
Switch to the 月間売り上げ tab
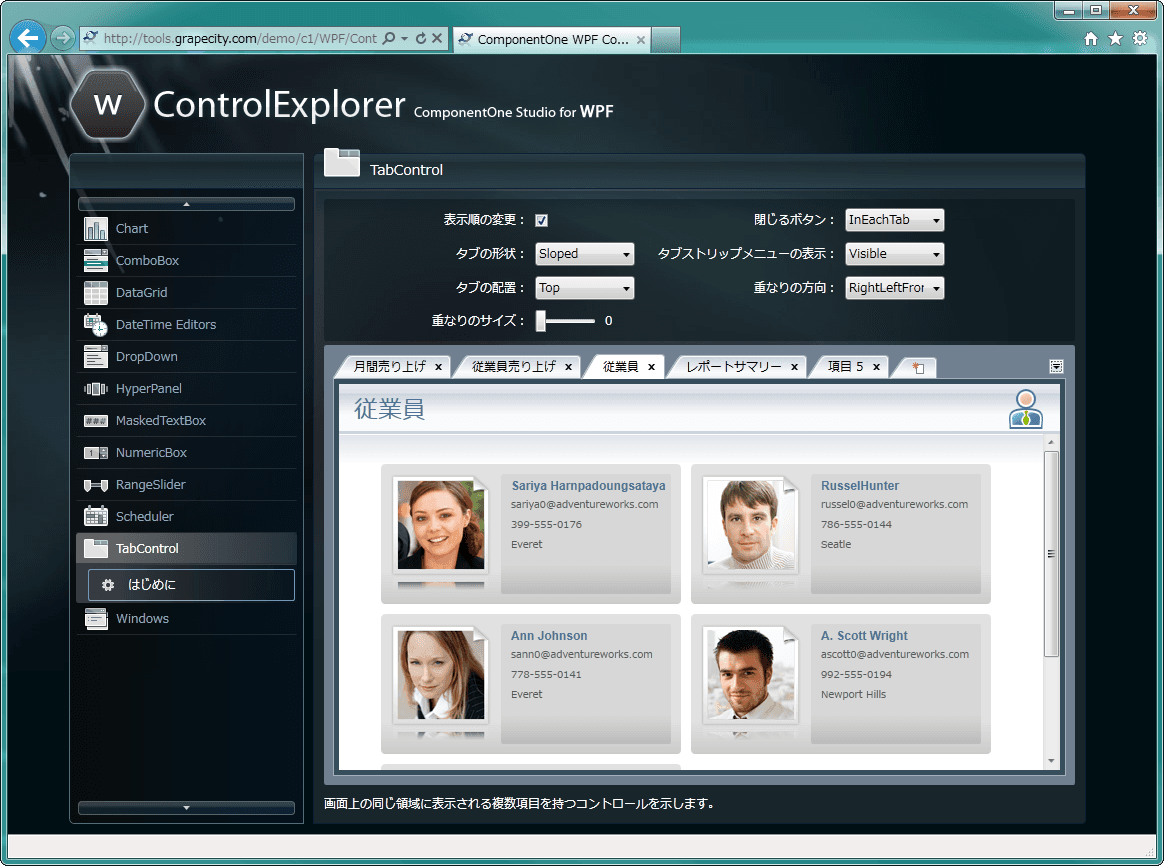click(390, 367)
